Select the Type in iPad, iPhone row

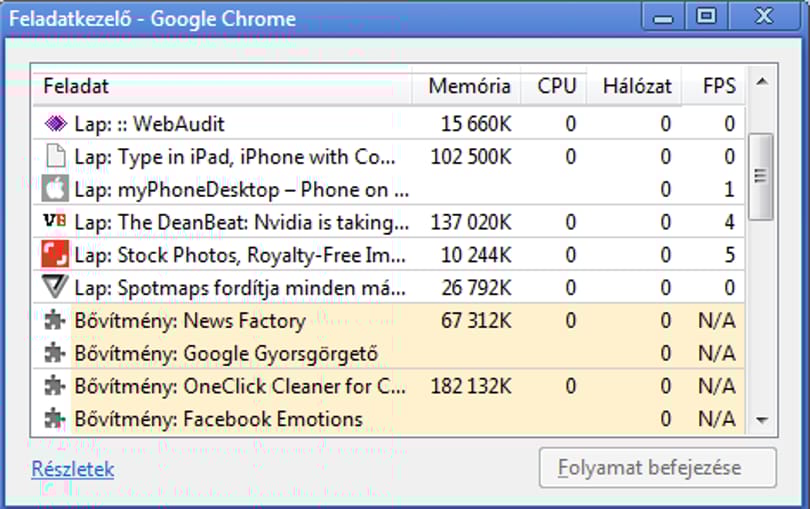pos(389,157)
